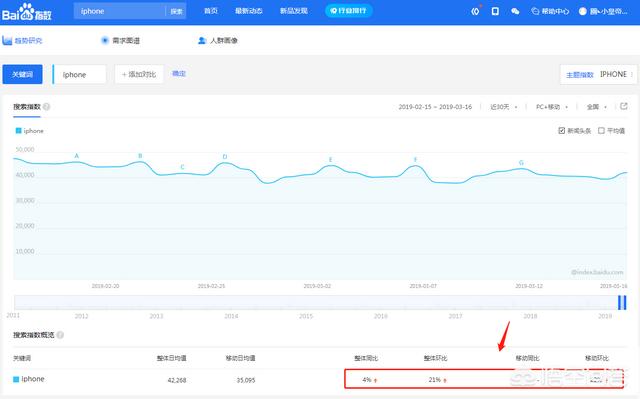Click the date range 2019-02-15 ~ 2019-03-16
Image resolution: width=640 pixels, height=399 pixels.
(x=435, y=107)
